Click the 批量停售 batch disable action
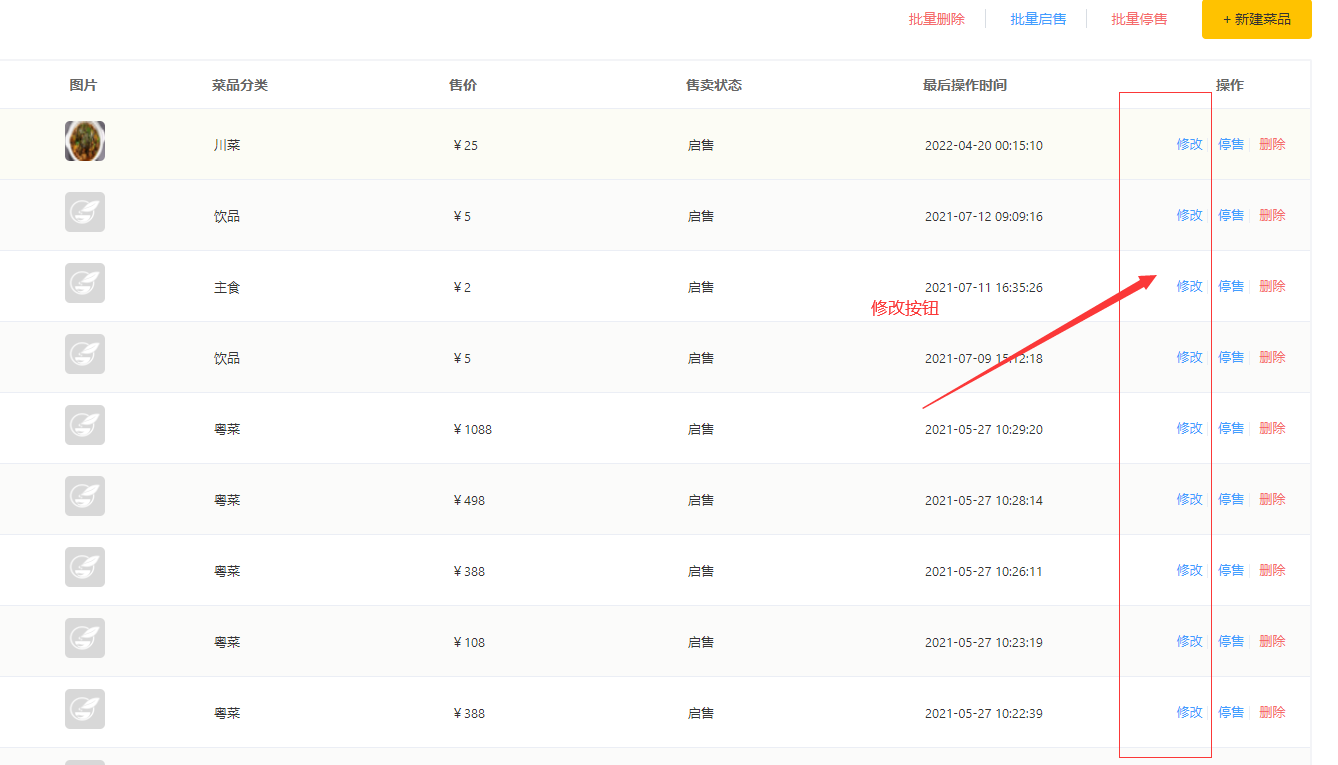This screenshot has height=765, width=1338. pyautogui.click(x=1139, y=18)
